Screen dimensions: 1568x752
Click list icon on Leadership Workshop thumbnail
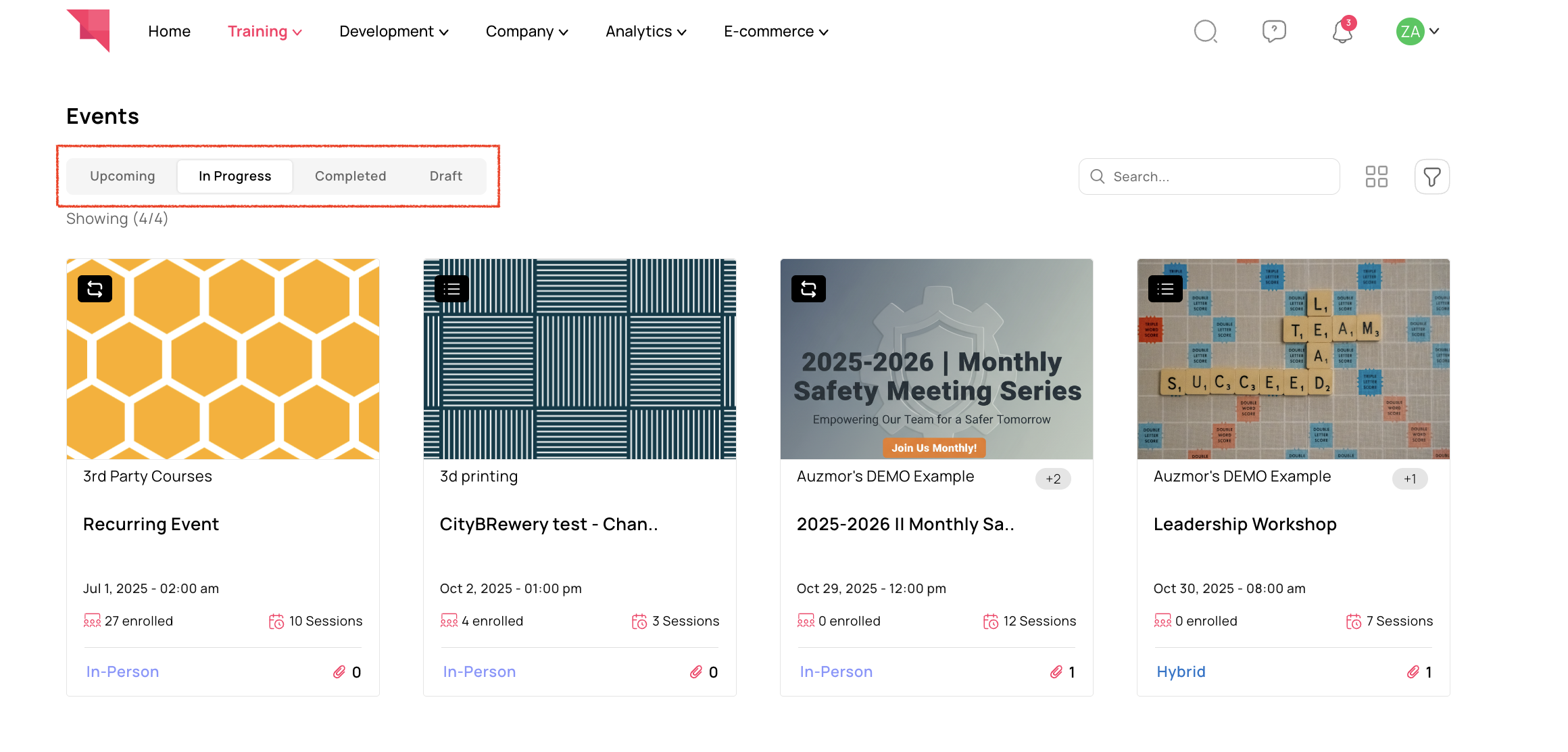1165,289
